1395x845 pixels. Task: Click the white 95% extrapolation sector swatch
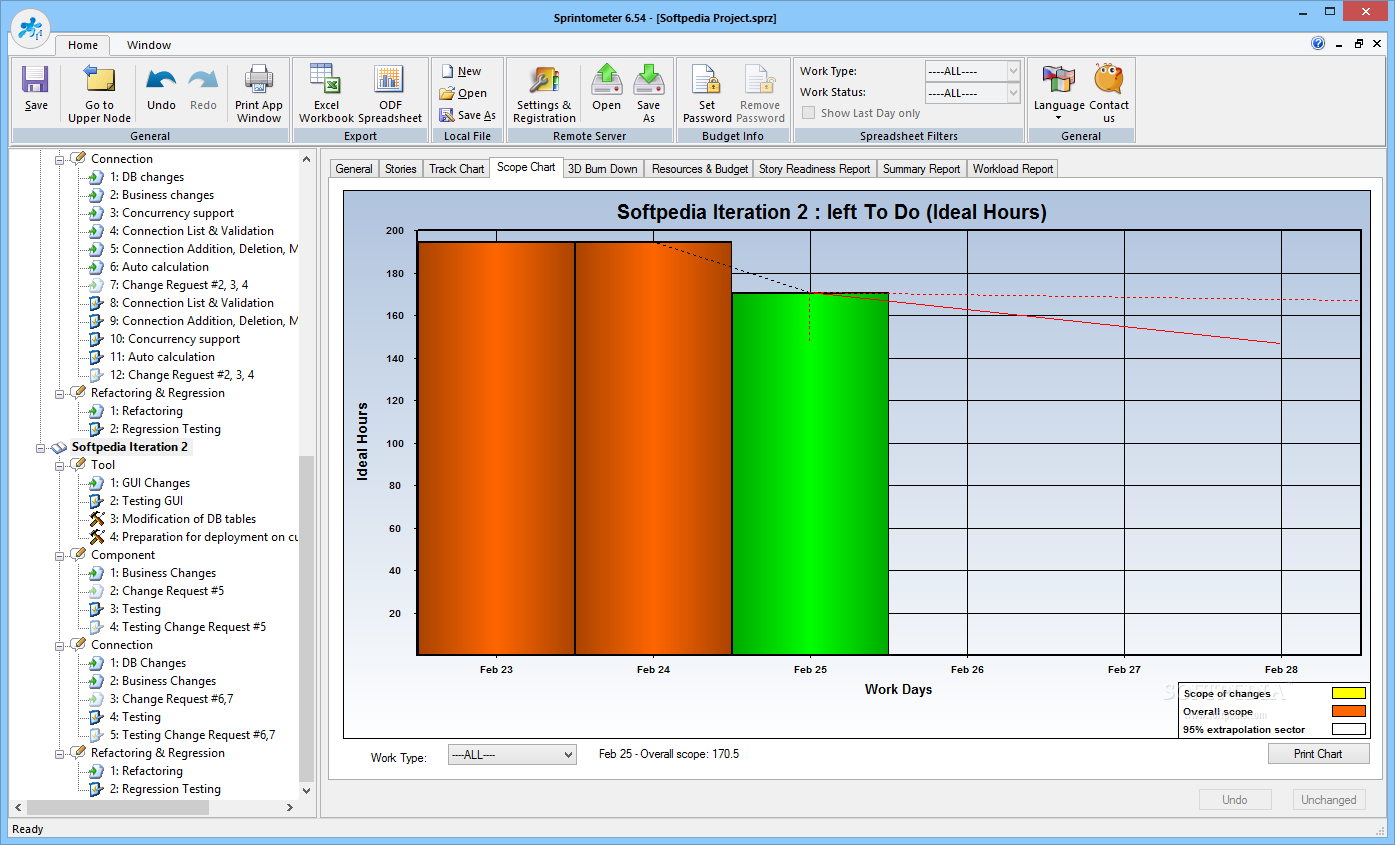click(x=1348, y=729)
